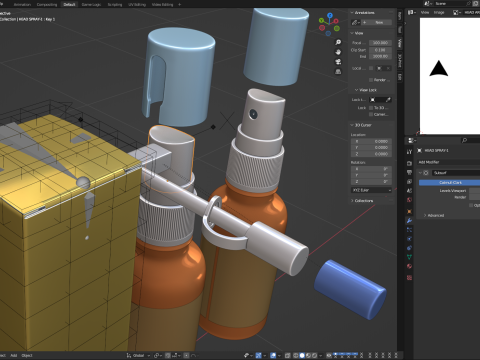Click the eyedropper in Lock to Object field
The image size is (480, 360).
(x=388, y=100)
